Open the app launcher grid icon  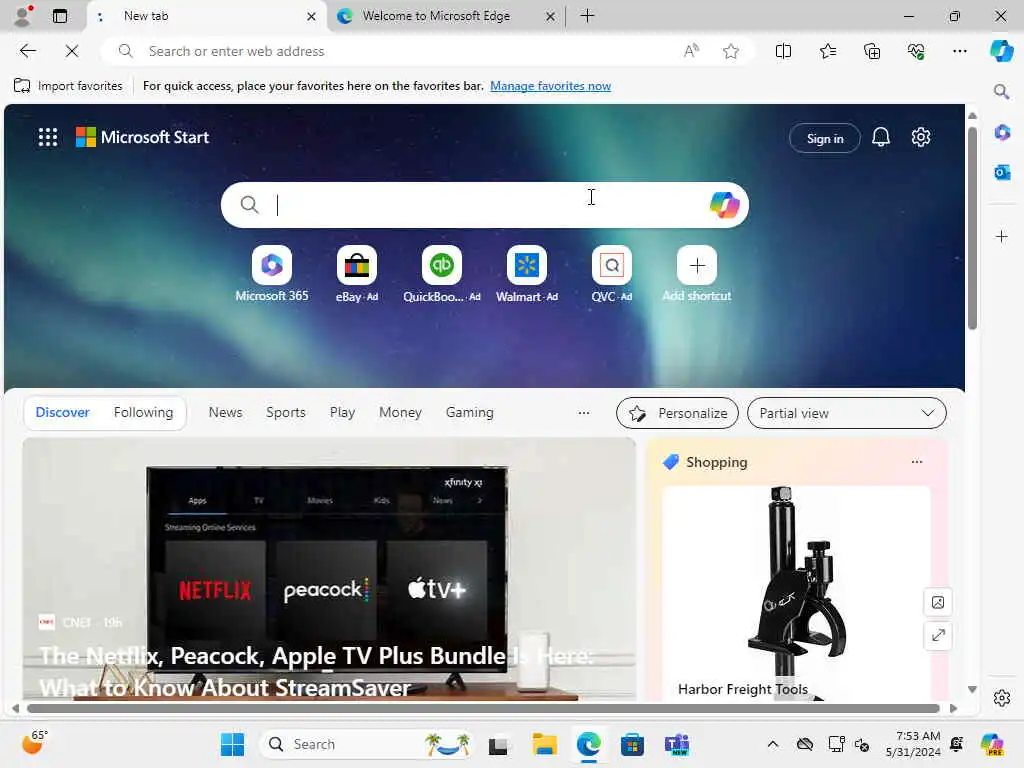48,137
